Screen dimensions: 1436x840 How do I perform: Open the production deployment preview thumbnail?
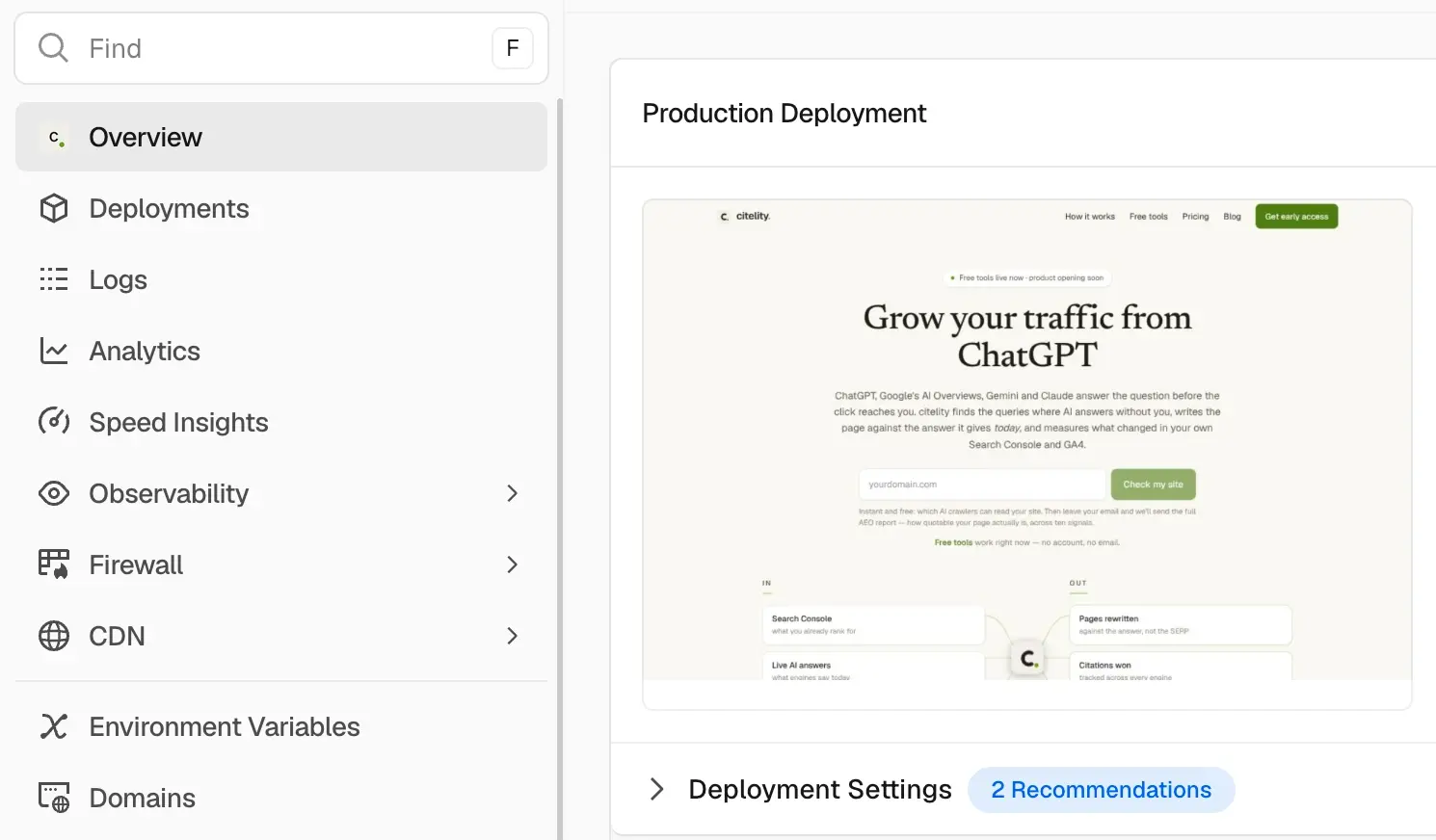point(1027,455)
